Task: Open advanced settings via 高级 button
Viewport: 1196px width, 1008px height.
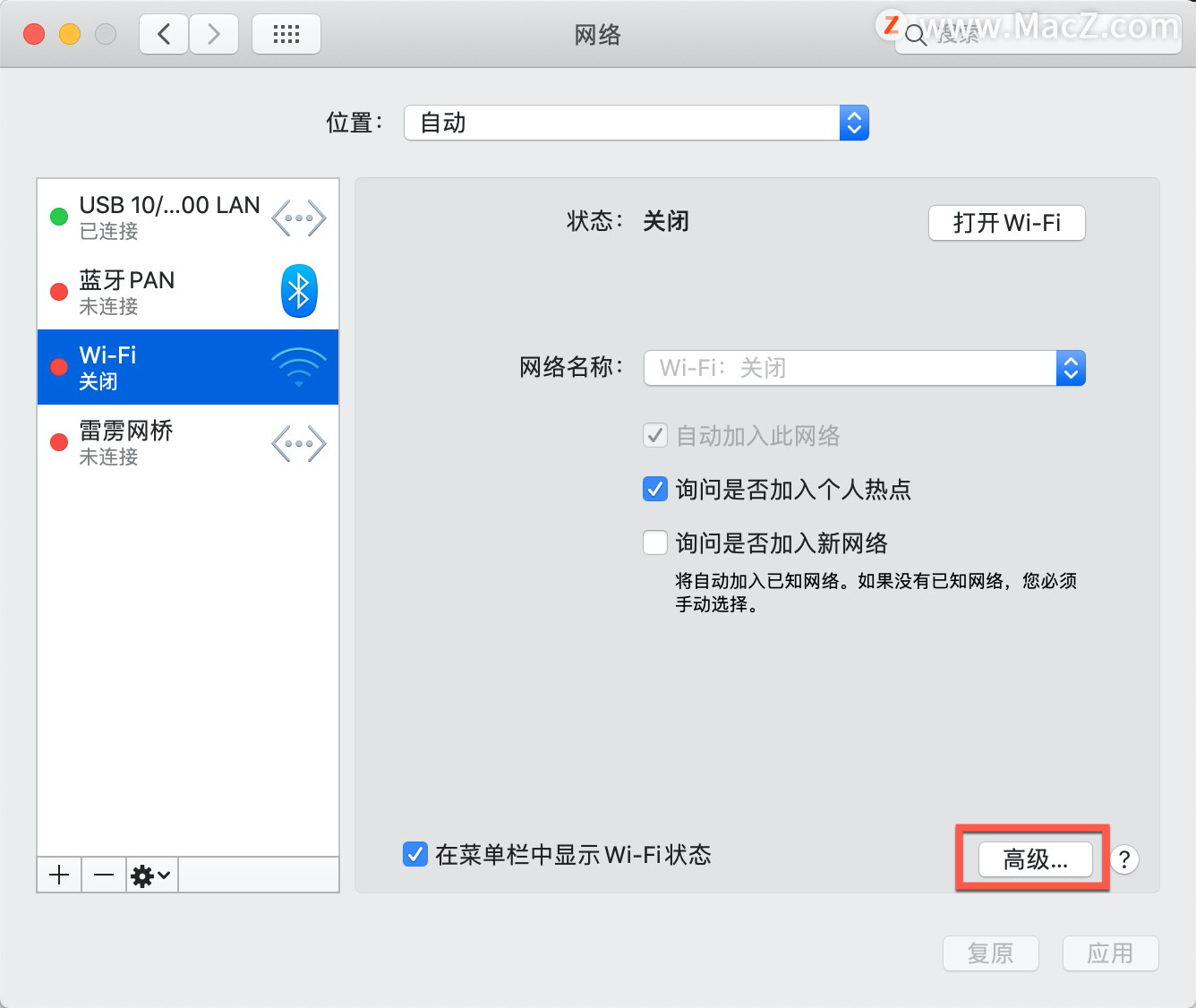Action: click(x=1033, y=859)
